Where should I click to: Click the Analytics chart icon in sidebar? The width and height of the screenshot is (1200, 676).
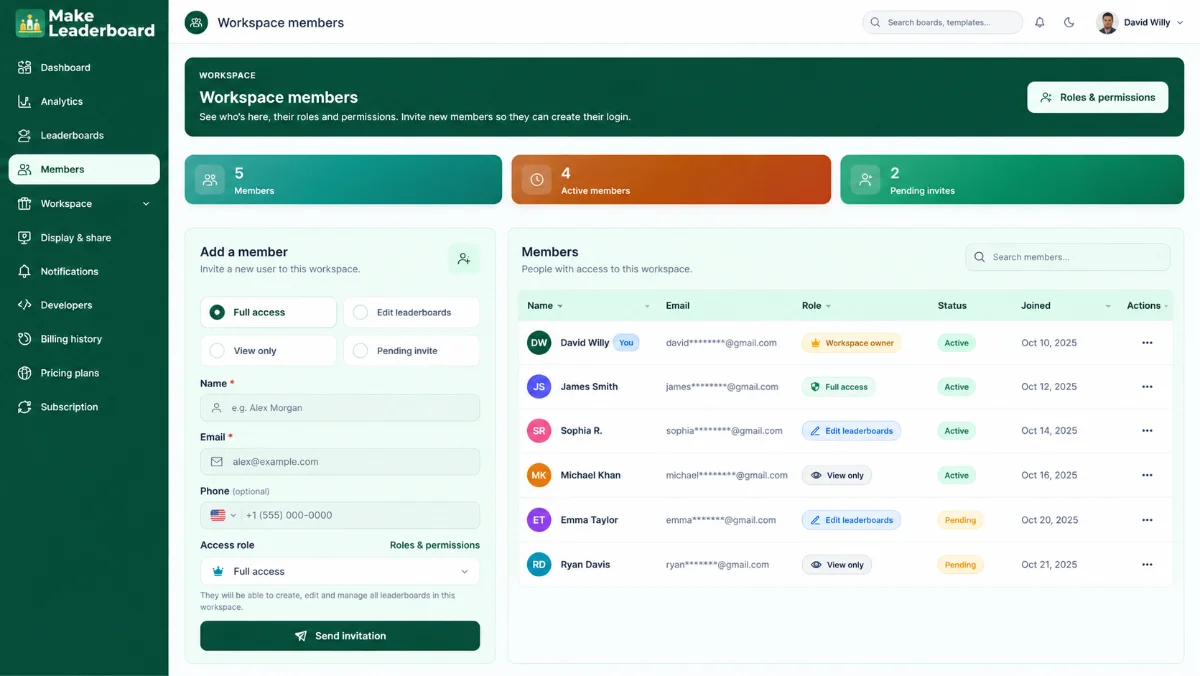tap(24, 102)
